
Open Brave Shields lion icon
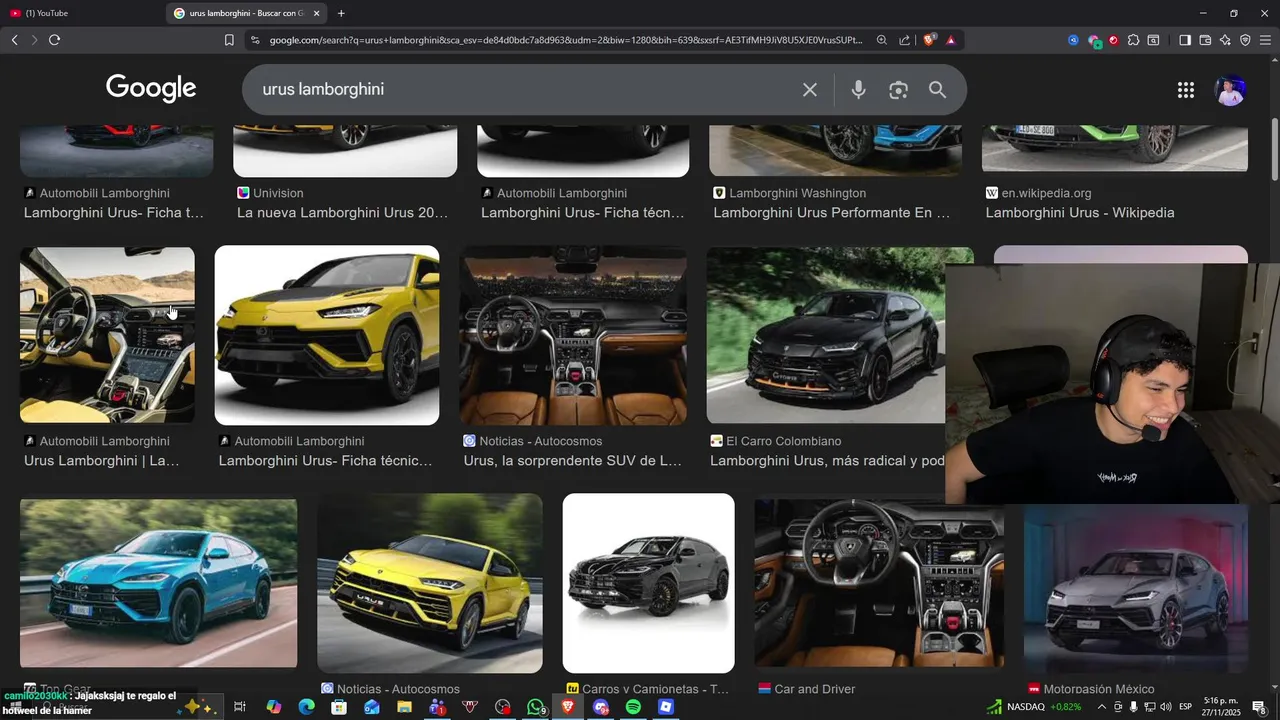click(x=930, y=40)
